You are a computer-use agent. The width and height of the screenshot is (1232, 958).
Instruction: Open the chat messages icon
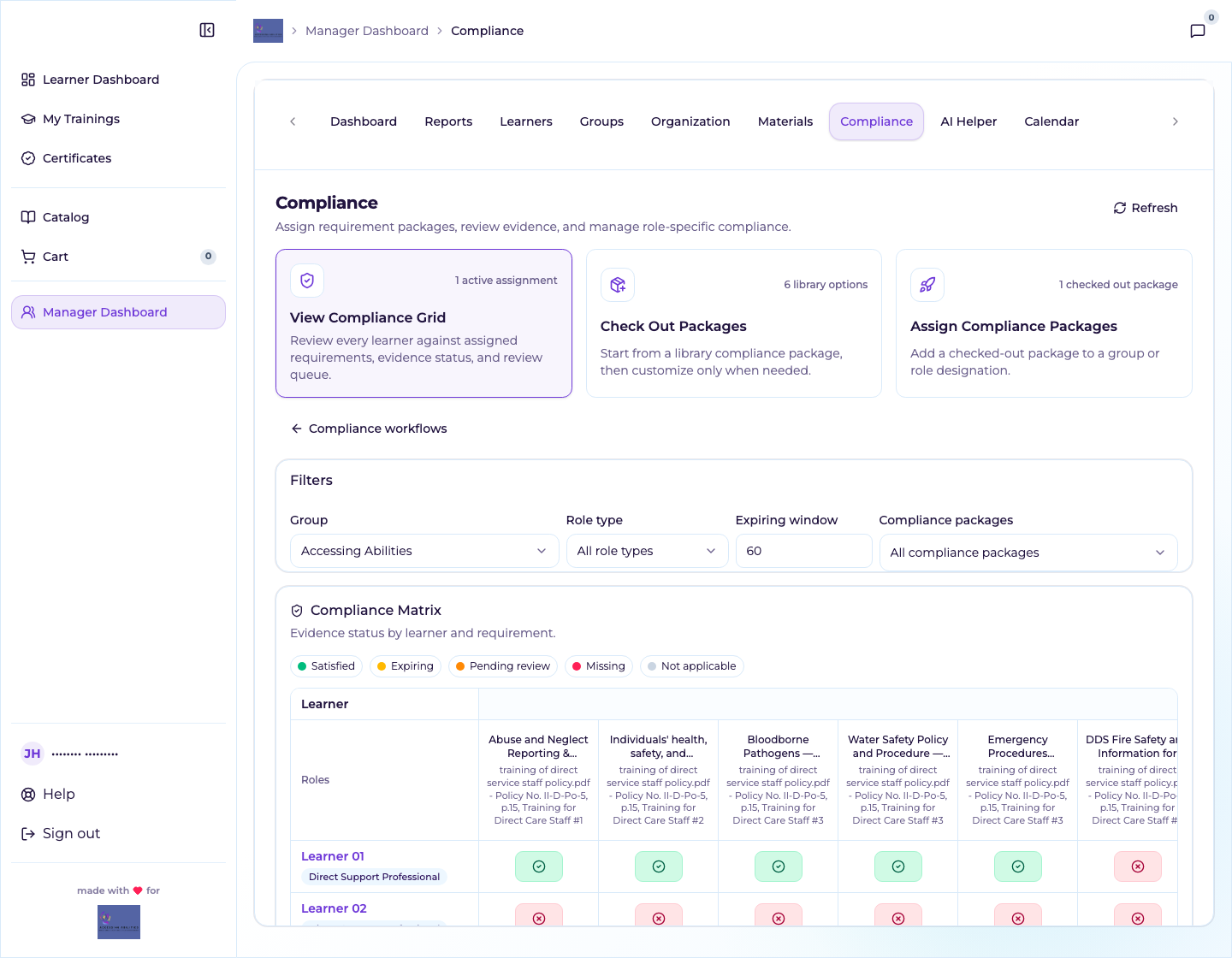click(x=1198, y=31)
